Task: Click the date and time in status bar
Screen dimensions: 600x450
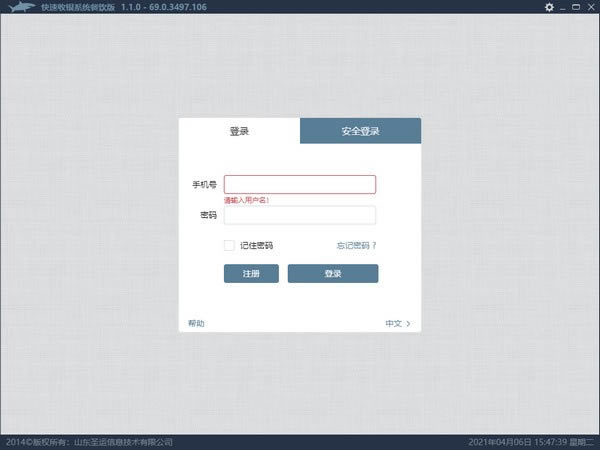Action: [x=531, y=442]
